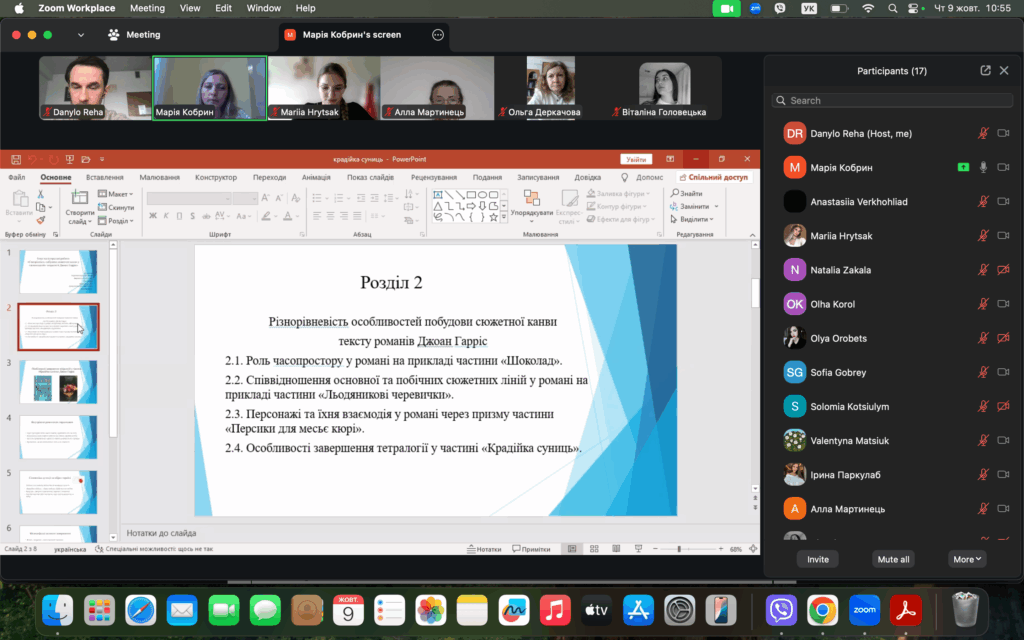This screenshot has height=640, width=1024.
Task: Toggle video for Natalia Zakala
Action: 1003,270
